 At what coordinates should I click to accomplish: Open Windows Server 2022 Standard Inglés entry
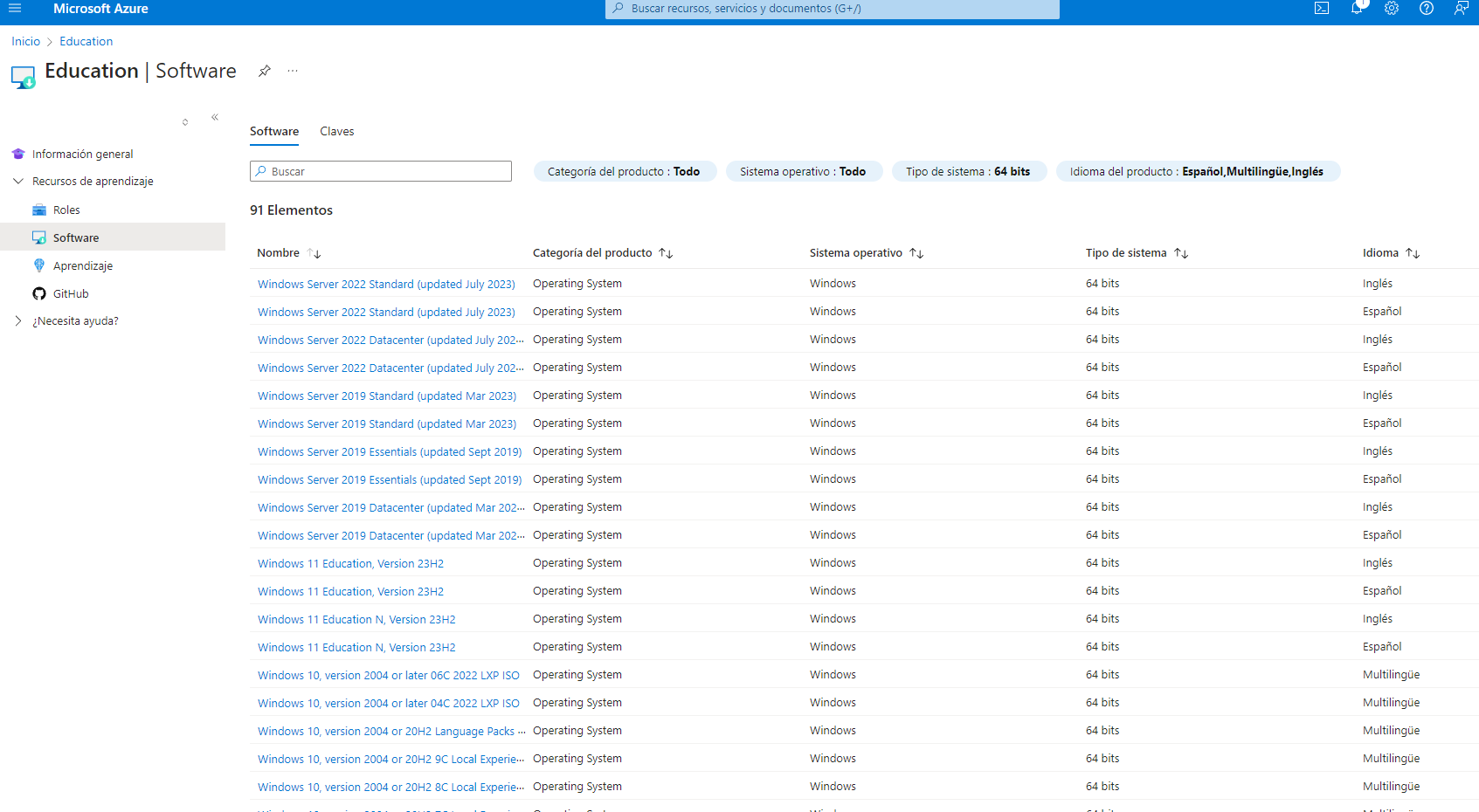(386, 284)
